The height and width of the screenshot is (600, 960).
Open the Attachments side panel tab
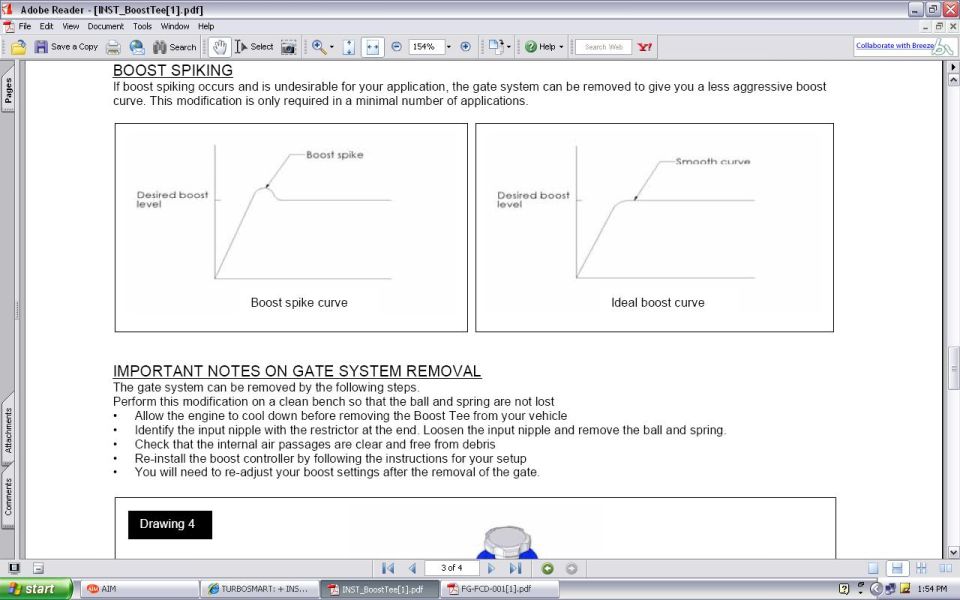(8, 429)
